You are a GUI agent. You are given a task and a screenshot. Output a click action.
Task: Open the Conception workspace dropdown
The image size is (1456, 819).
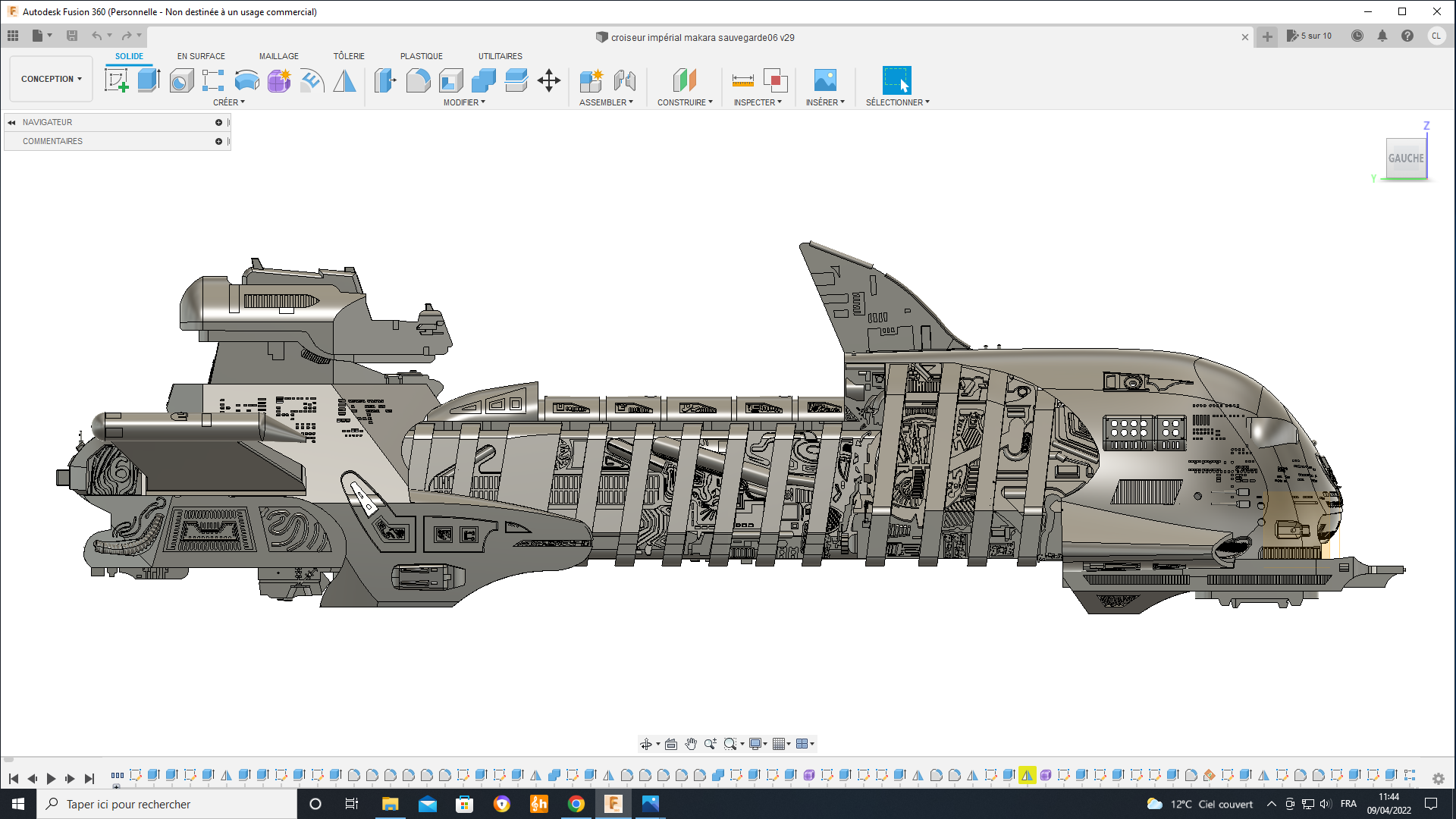51,79
